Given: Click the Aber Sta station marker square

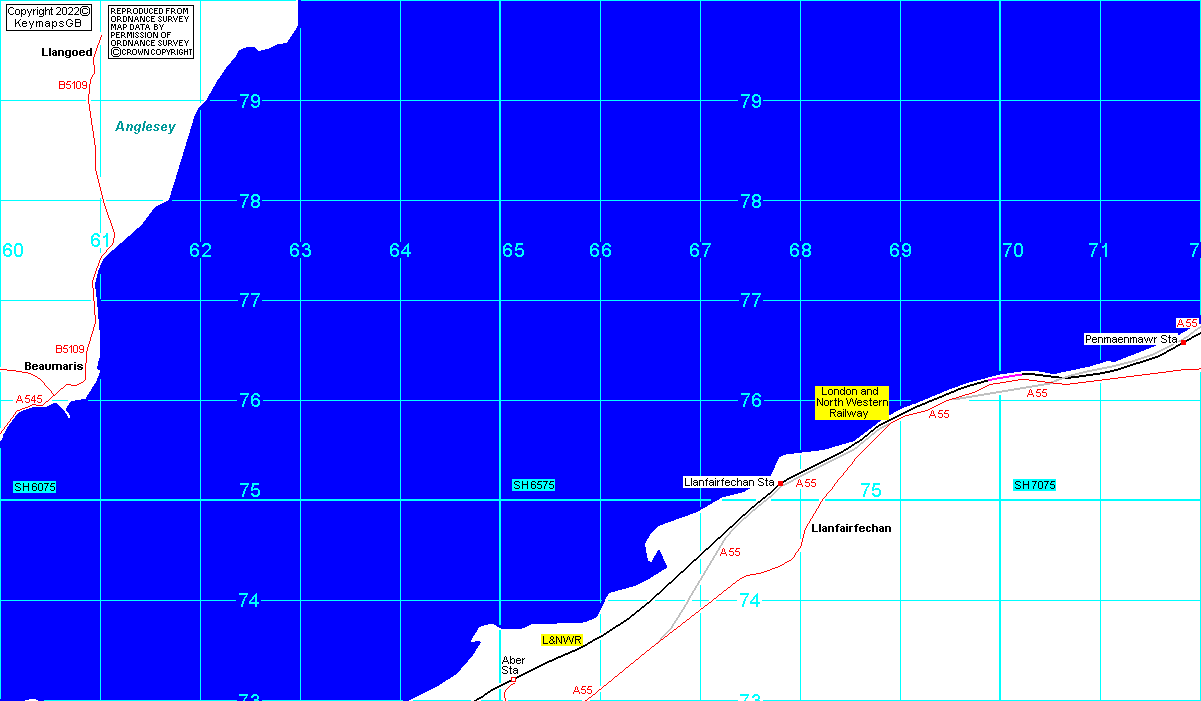Looking at the screenshot, I should pyautogui.click(x=513, y=680).
